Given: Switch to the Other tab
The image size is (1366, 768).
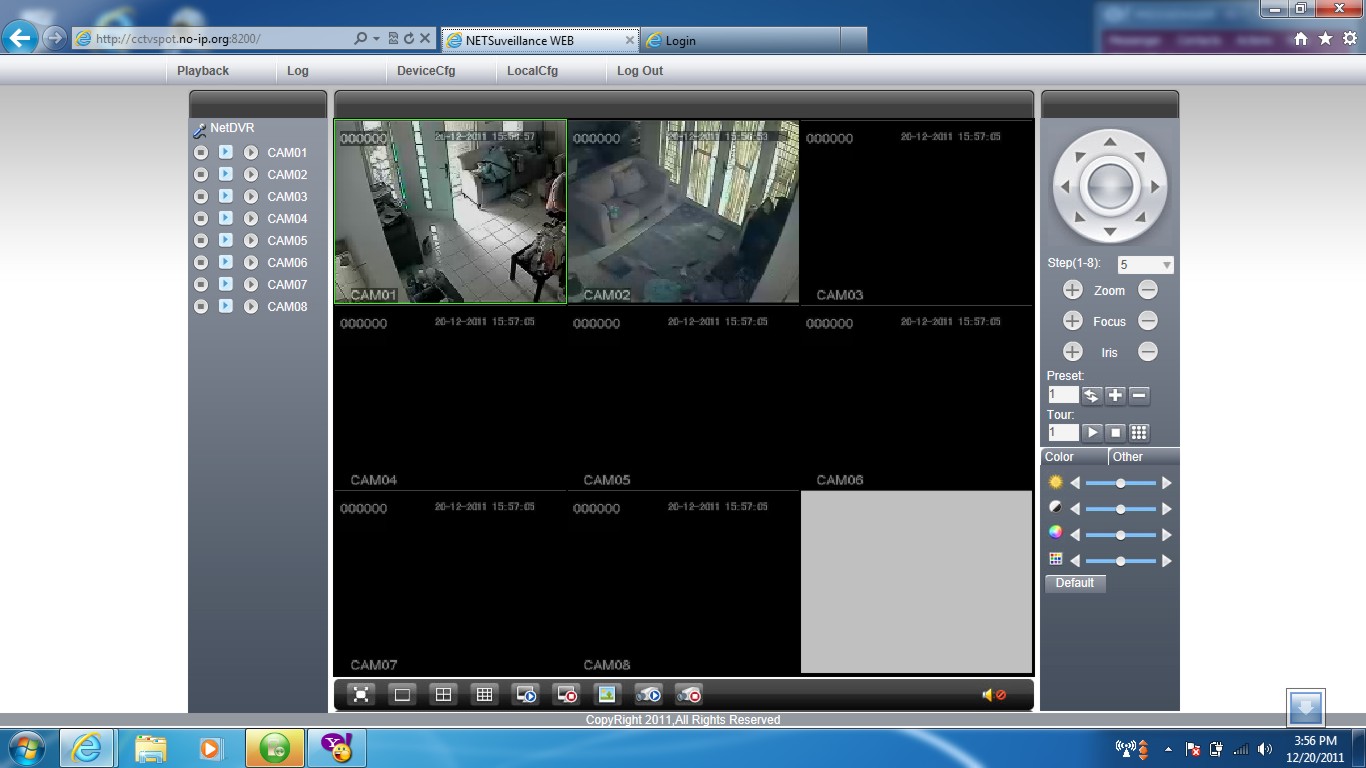Looking at the screenshot, I should tap(1128, 457).
